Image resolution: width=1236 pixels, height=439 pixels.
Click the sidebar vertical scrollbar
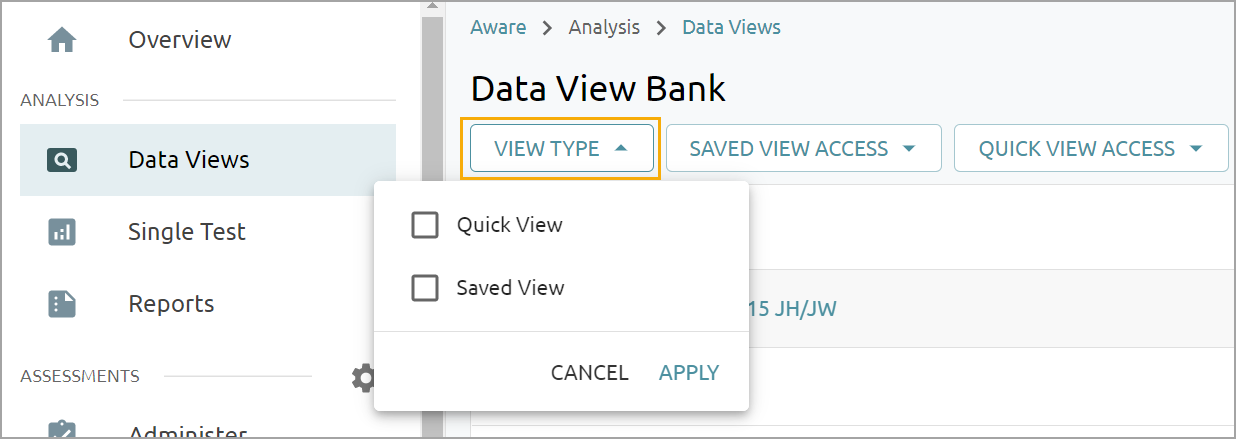(432, 220)
